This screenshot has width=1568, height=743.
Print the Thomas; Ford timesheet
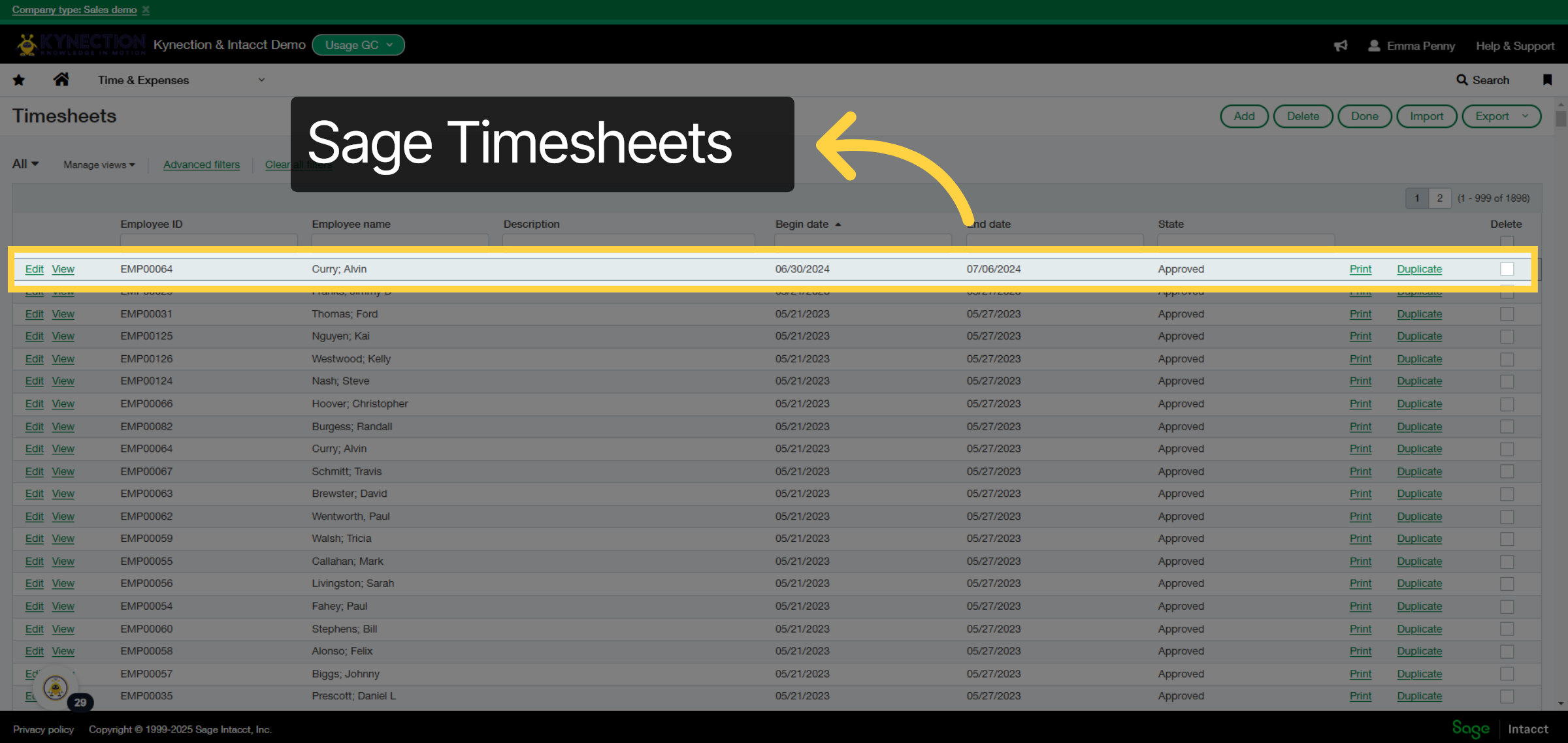(x=1360, y=314)
